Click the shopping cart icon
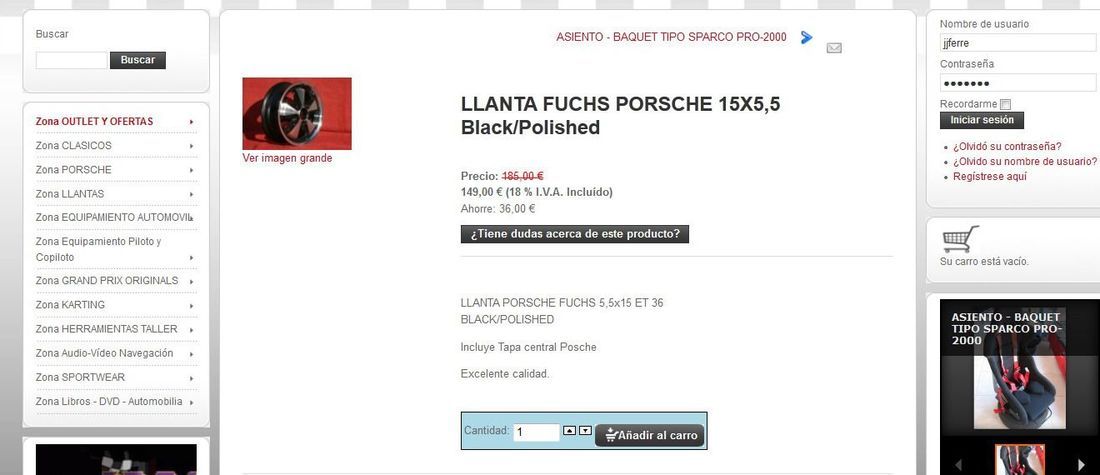The image size is (1100, 475). click(960, 239)
